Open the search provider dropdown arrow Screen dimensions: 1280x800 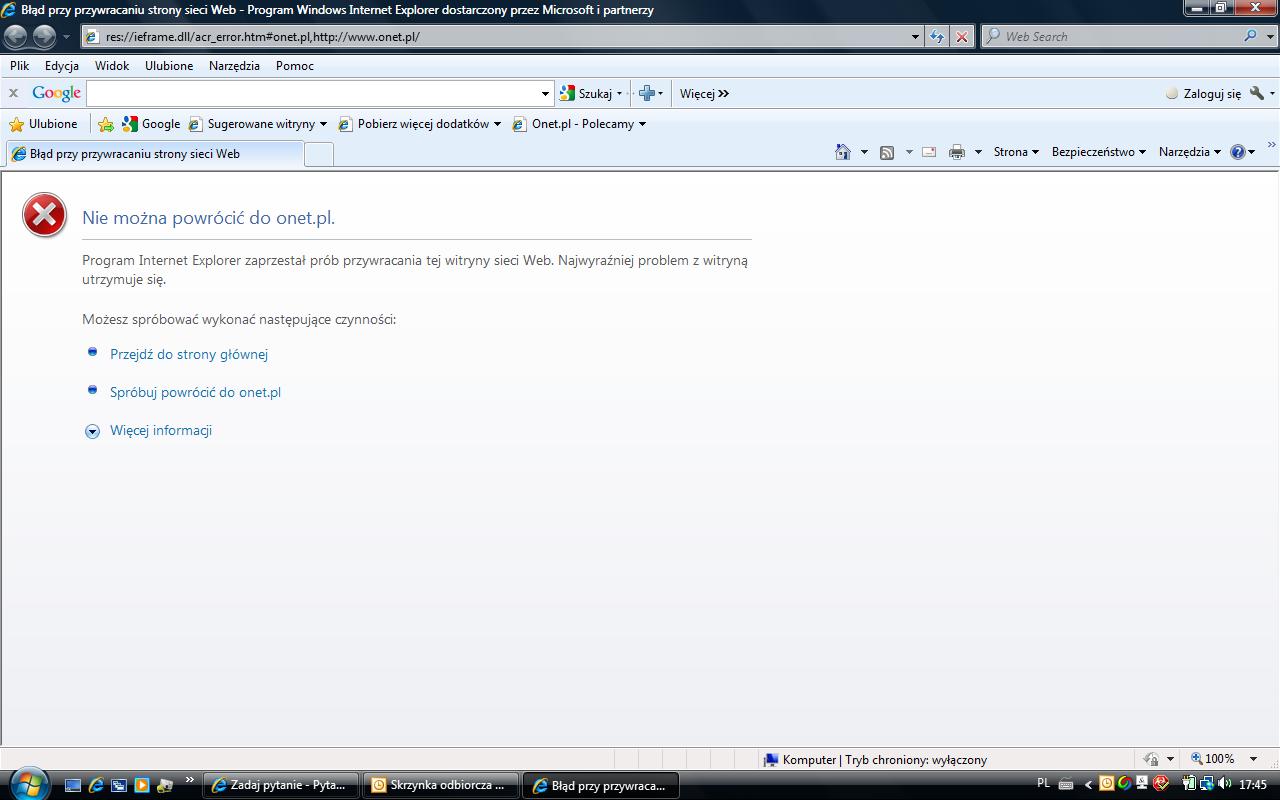point(1270,37)
